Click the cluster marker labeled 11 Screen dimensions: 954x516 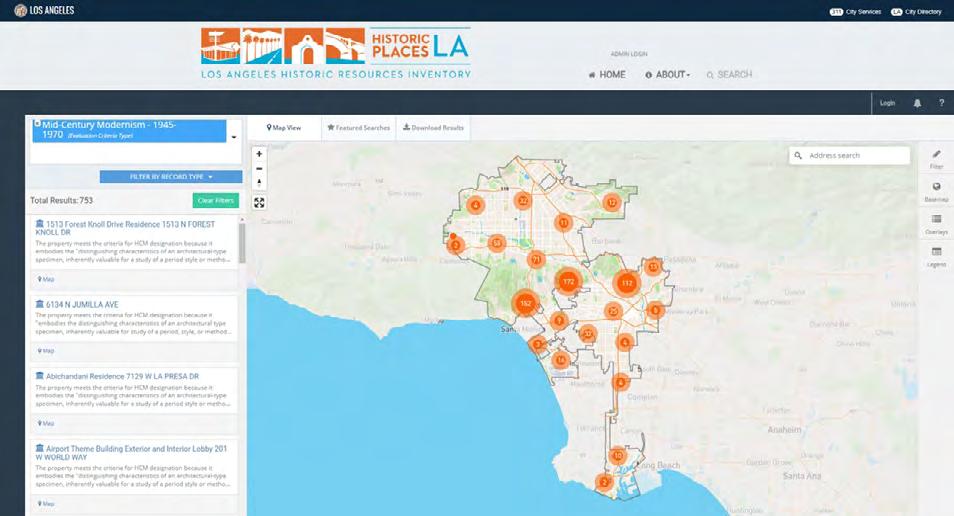click(563, 223)
